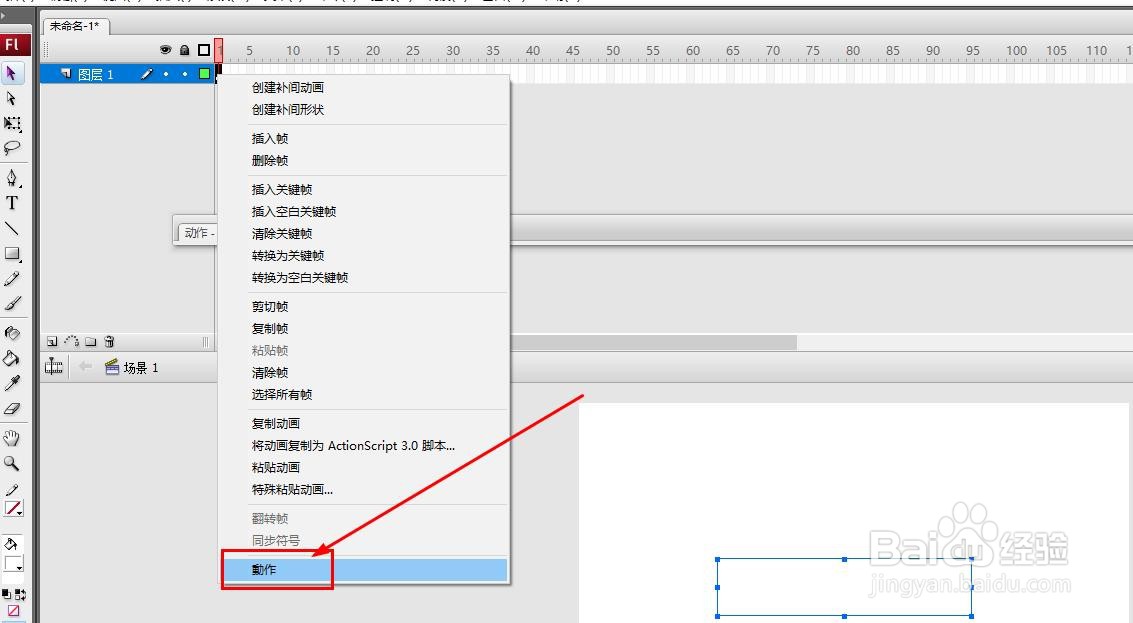Click the no color icon

click(13, 611)
